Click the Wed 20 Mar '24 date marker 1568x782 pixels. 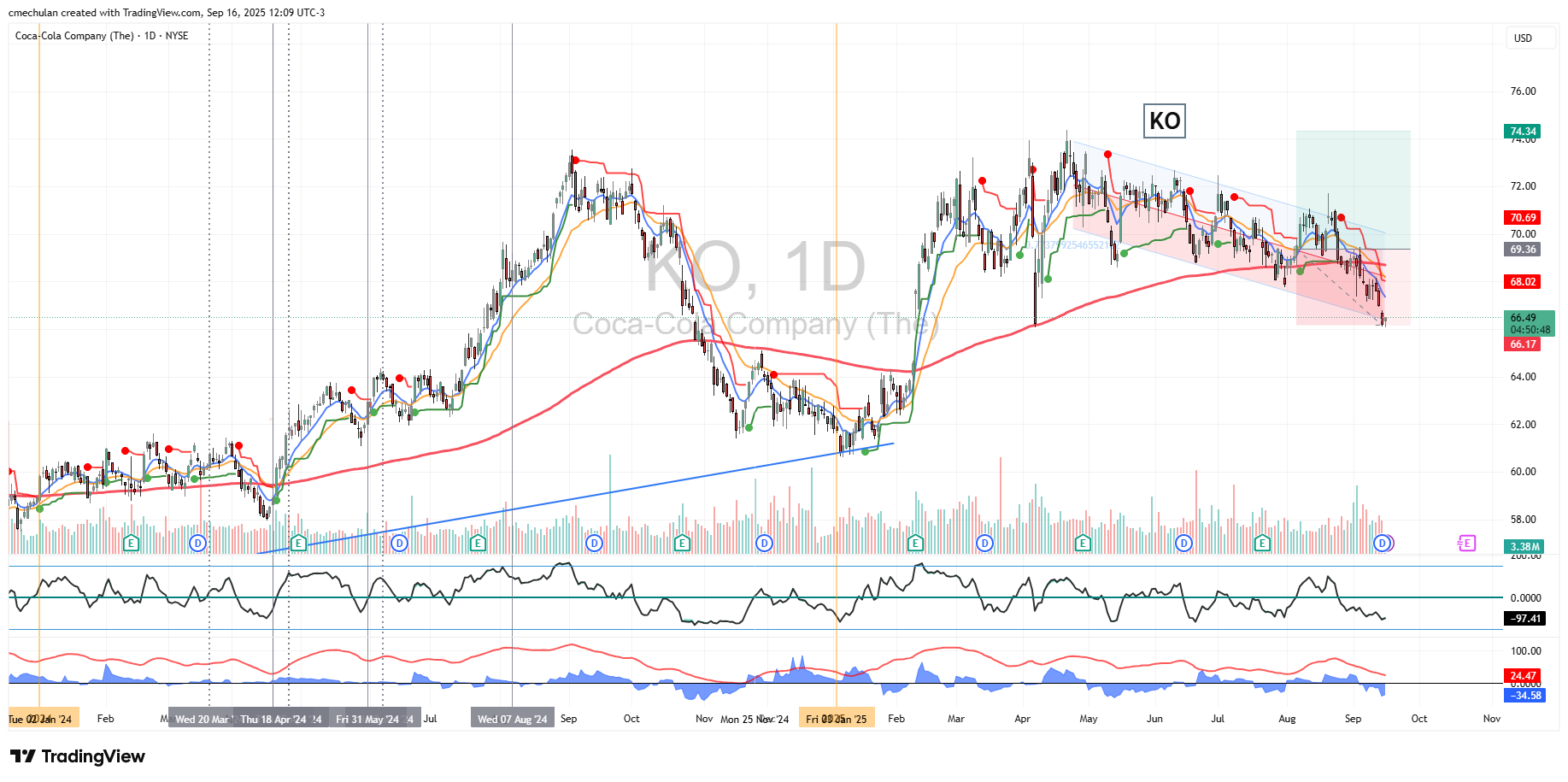click(x=202, y=719)
